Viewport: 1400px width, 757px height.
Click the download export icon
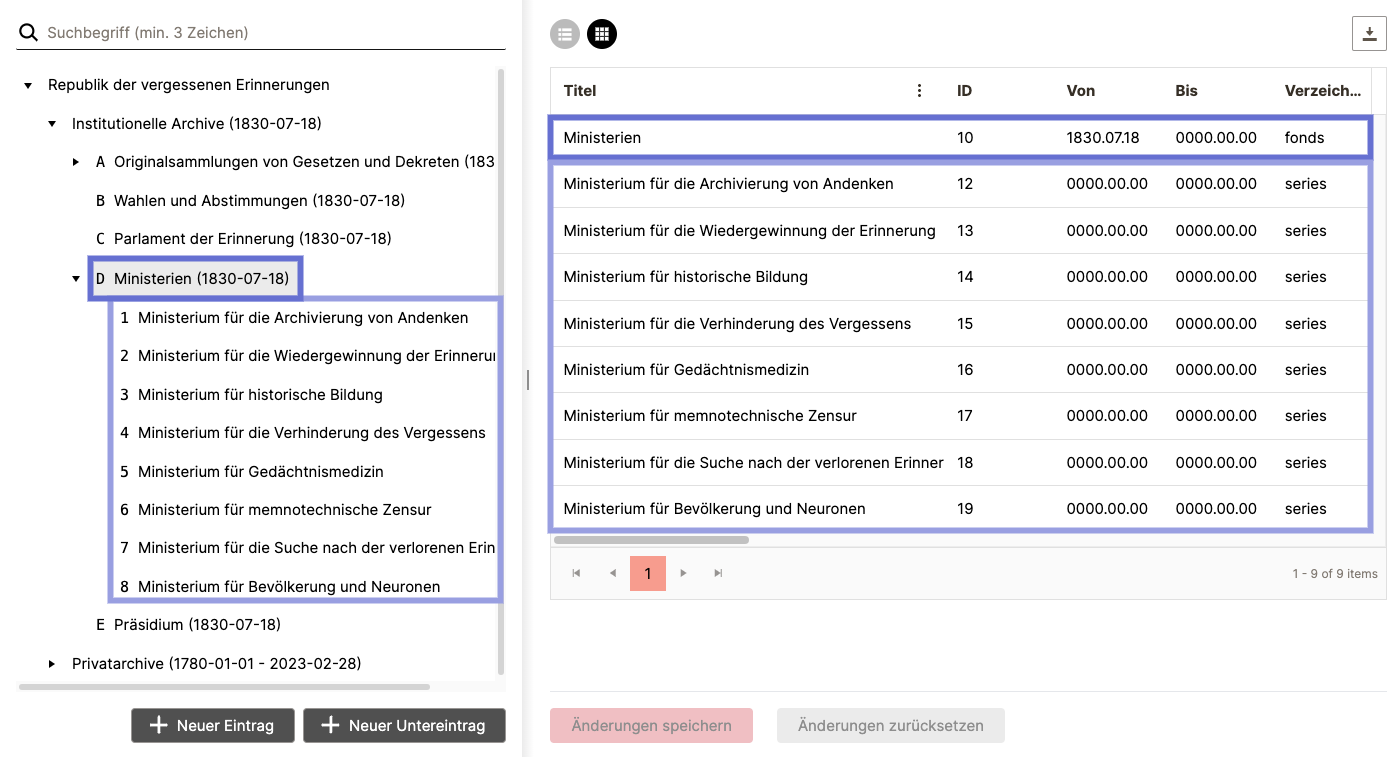pos(1369,34)
